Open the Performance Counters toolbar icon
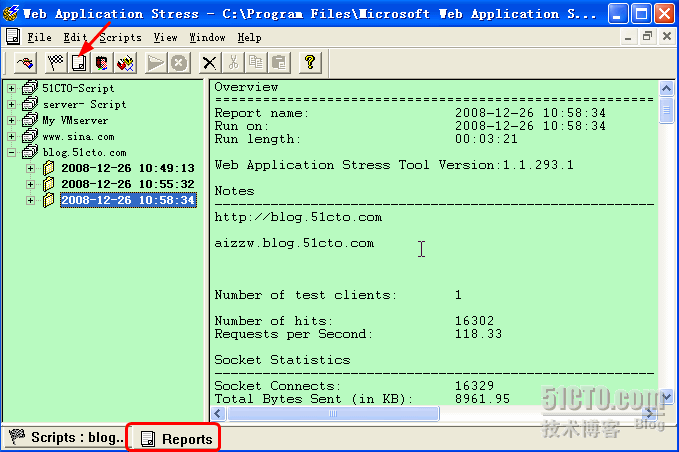This screenshot has height=452, width=679. (x=102, y=63)
